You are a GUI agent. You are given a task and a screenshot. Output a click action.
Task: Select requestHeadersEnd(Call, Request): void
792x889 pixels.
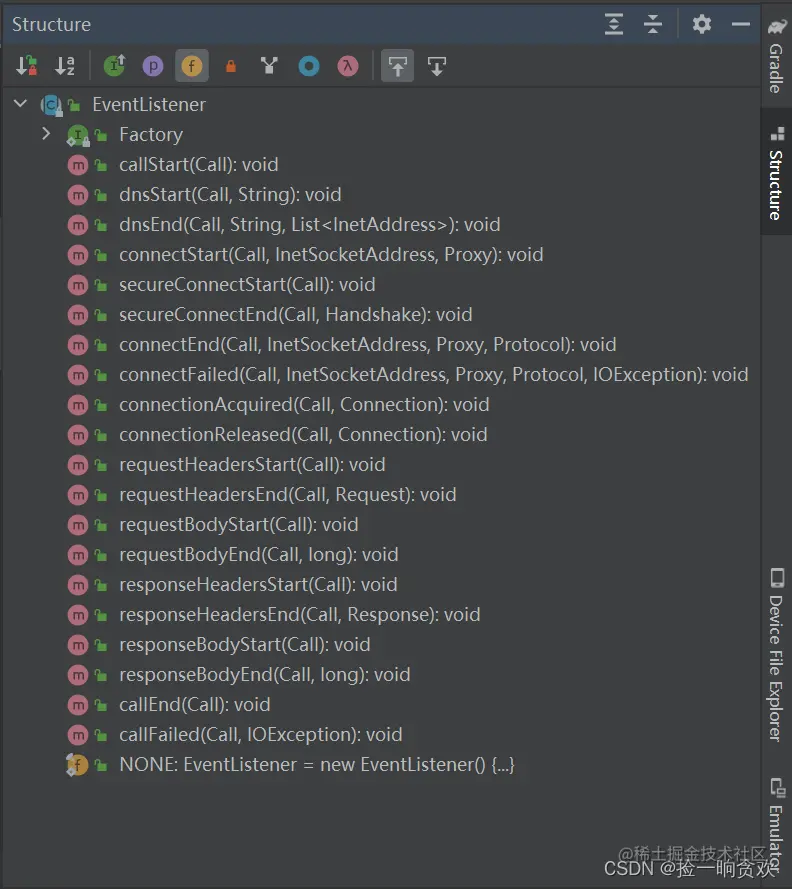pos(287,496)
